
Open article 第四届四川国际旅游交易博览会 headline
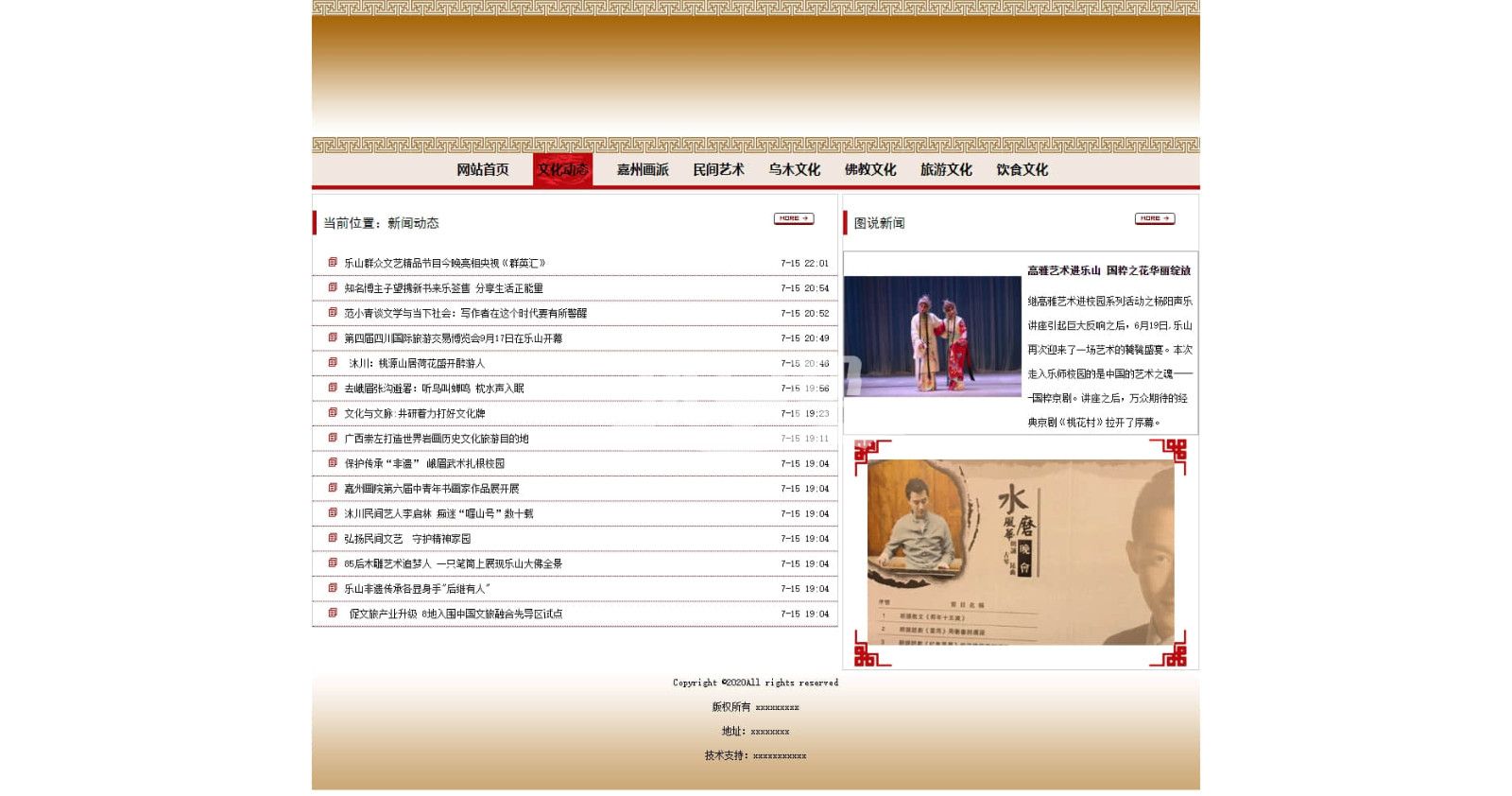pos(453,338)
